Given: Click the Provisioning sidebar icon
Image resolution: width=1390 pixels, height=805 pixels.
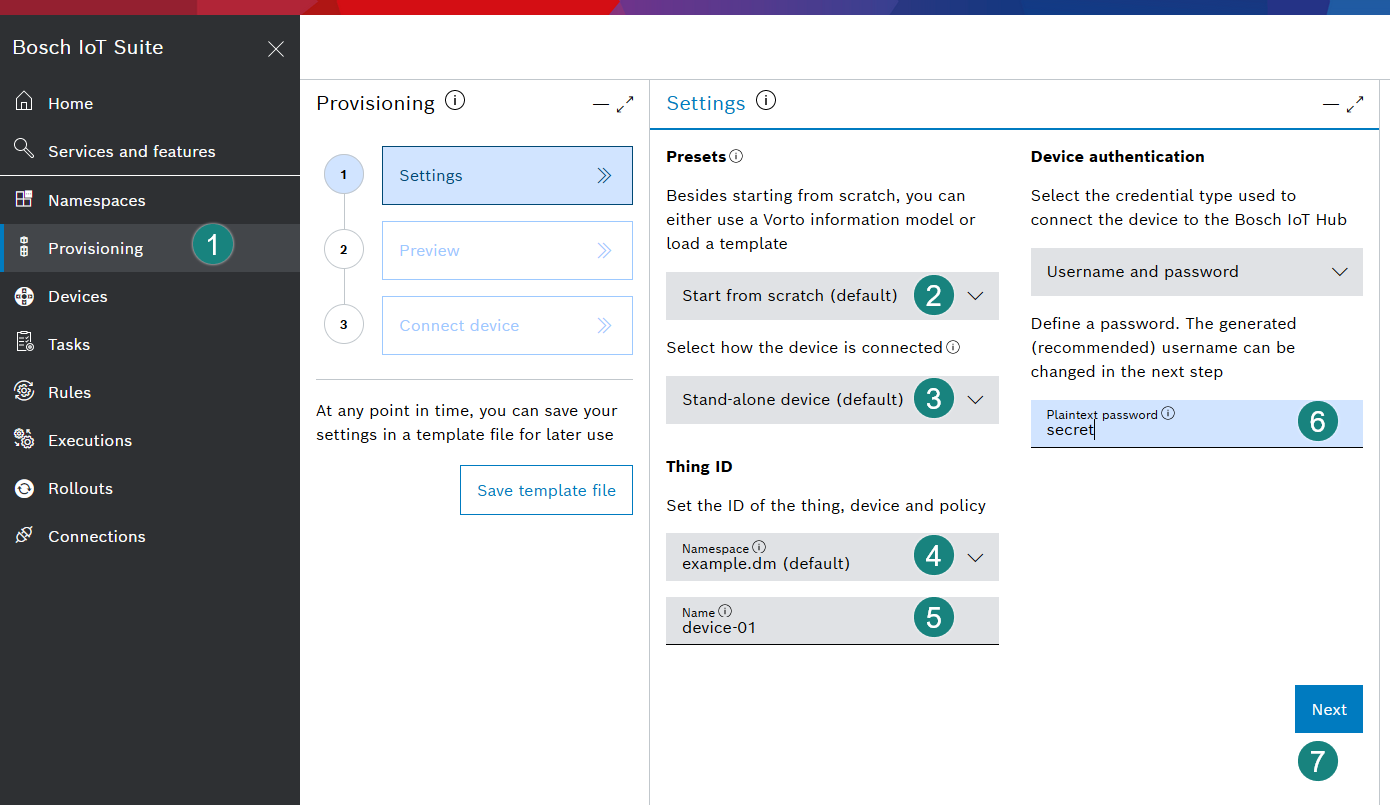Looking at the screenshot, I should click(x=24, y=248).
